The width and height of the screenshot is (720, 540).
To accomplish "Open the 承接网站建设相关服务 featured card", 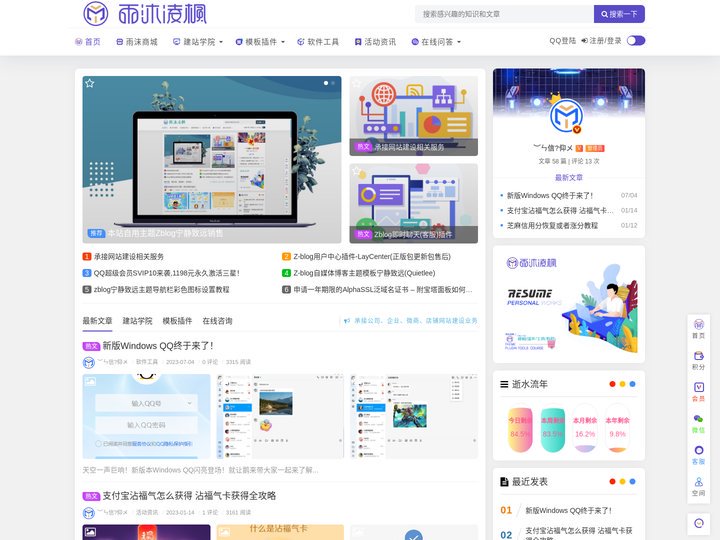I will (413, 116).
